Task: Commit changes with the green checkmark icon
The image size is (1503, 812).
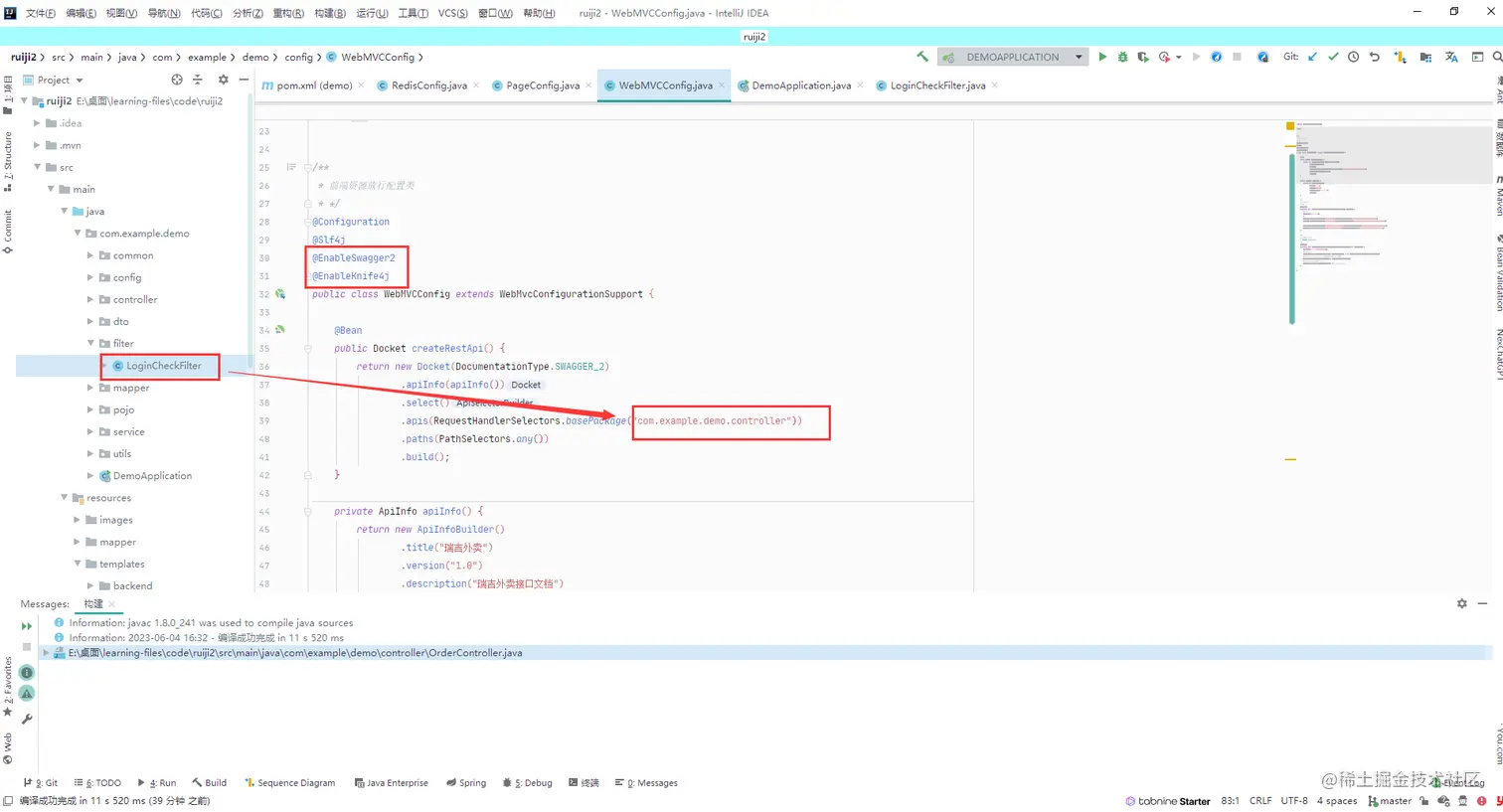Action: (1333, 57)
